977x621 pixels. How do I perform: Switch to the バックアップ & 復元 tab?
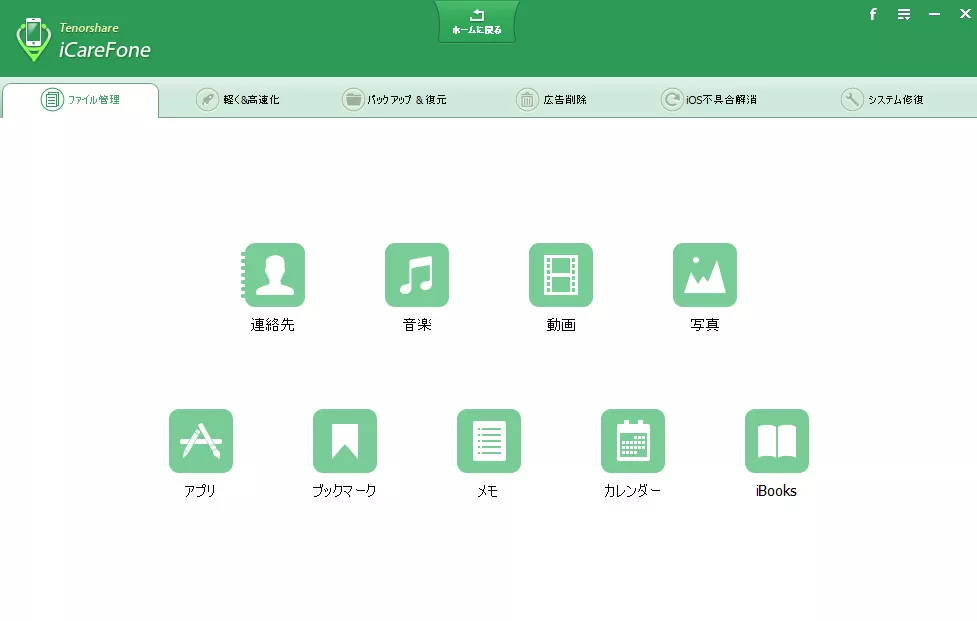pyautogui.click(x=394, y=100)
